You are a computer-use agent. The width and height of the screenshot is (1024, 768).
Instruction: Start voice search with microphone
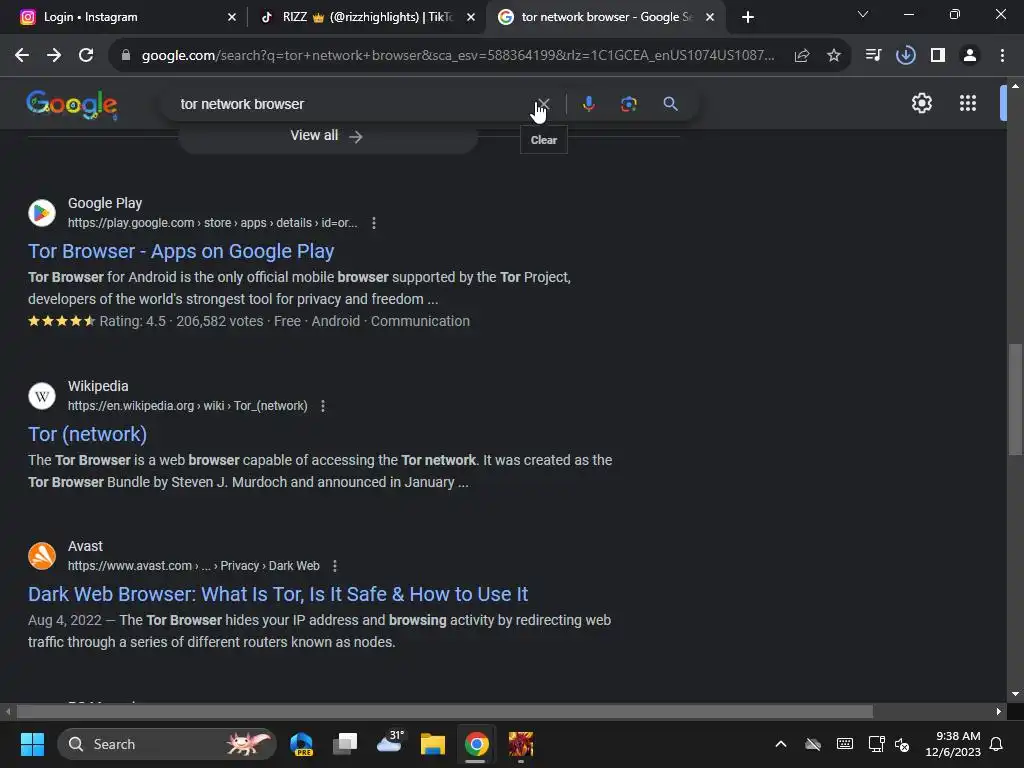pos(588,104)
